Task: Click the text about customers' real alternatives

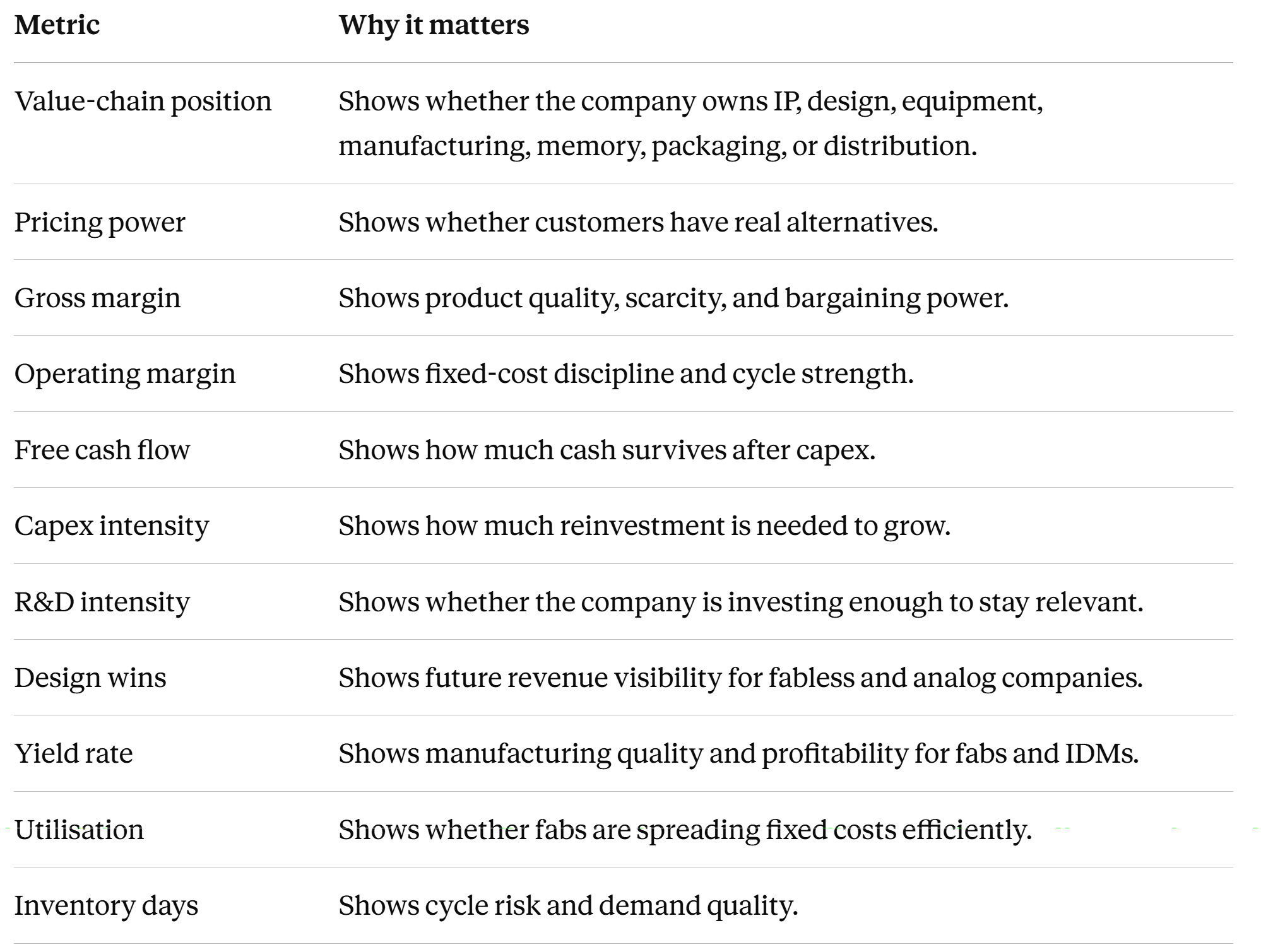Action: click(638, 222)
